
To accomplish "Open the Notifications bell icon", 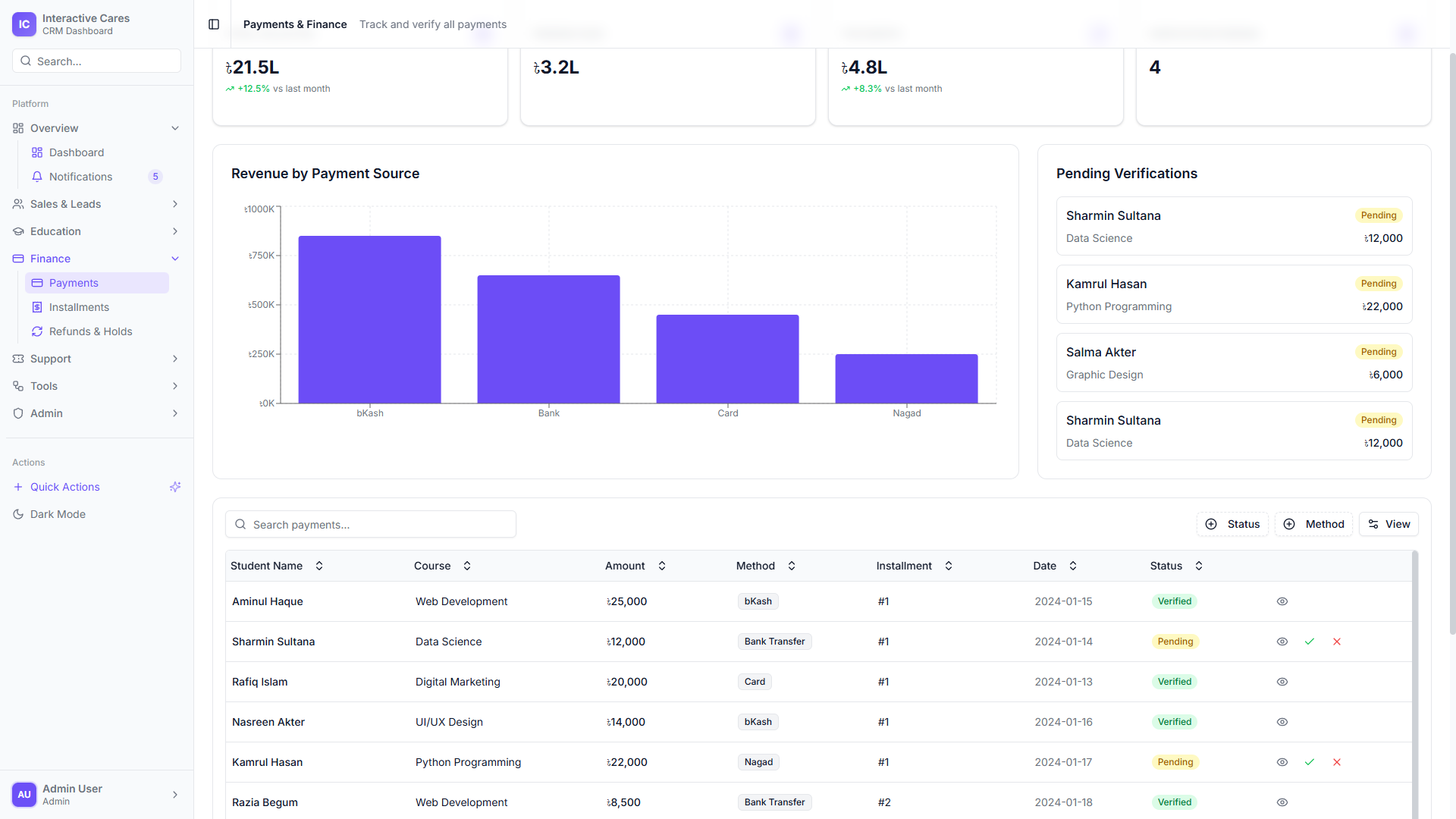I will [x=38, y=177].
